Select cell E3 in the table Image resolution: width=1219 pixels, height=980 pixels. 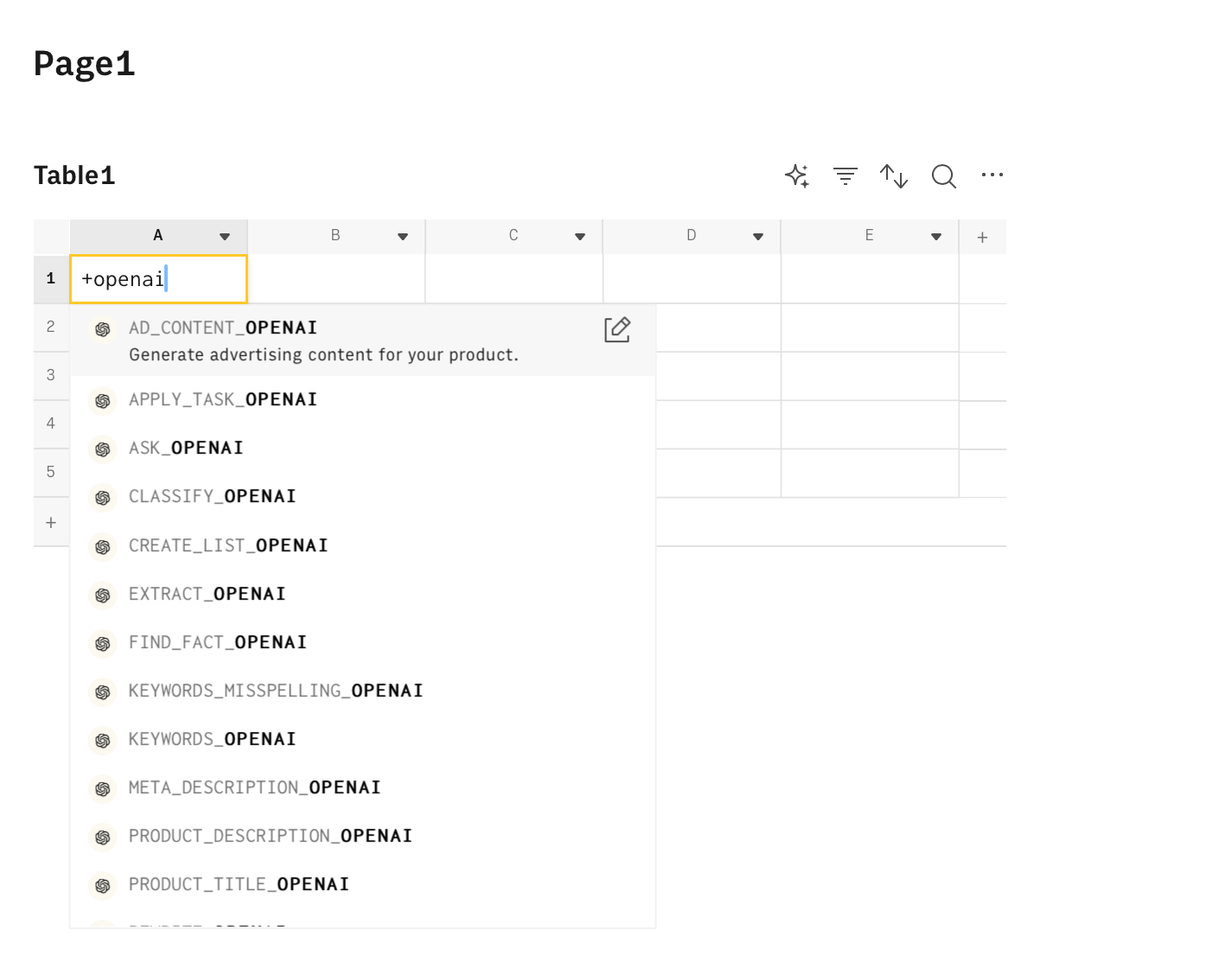pos(871,376)
